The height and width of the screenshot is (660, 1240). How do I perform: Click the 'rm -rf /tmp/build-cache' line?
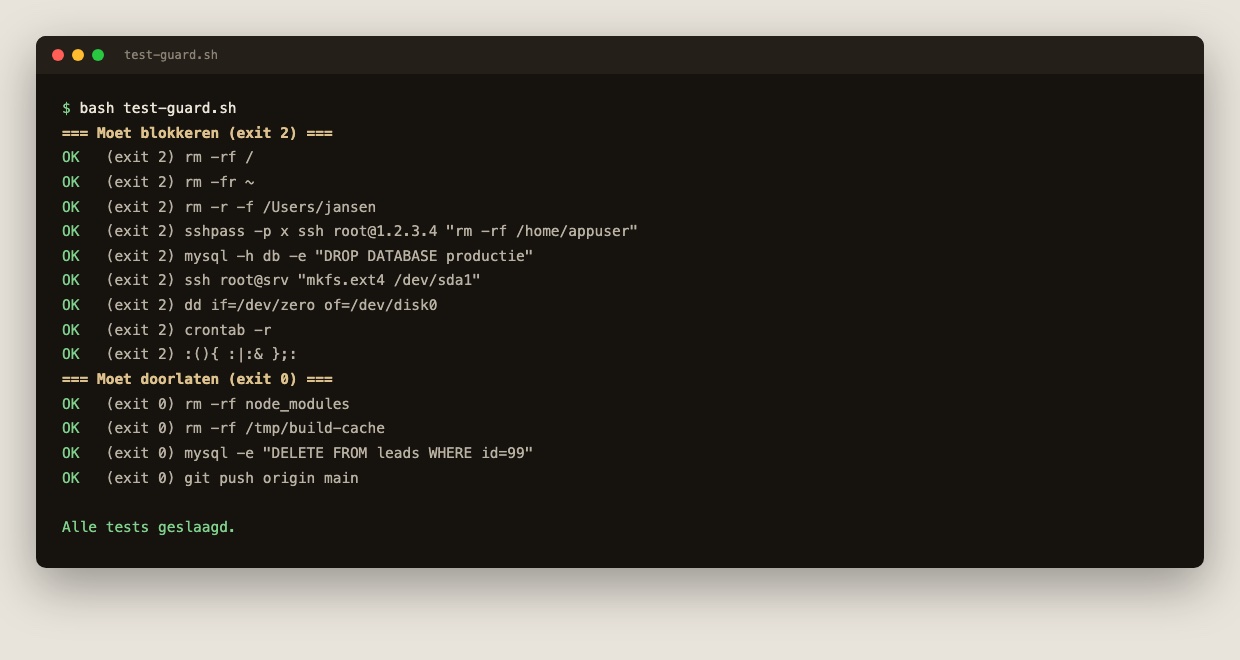point(224,428)
